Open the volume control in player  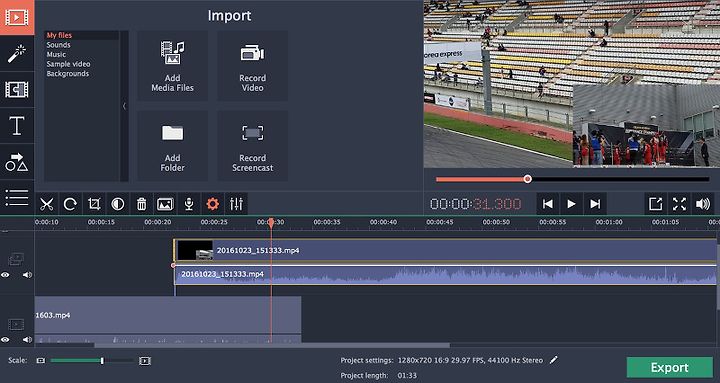point(703,204)
